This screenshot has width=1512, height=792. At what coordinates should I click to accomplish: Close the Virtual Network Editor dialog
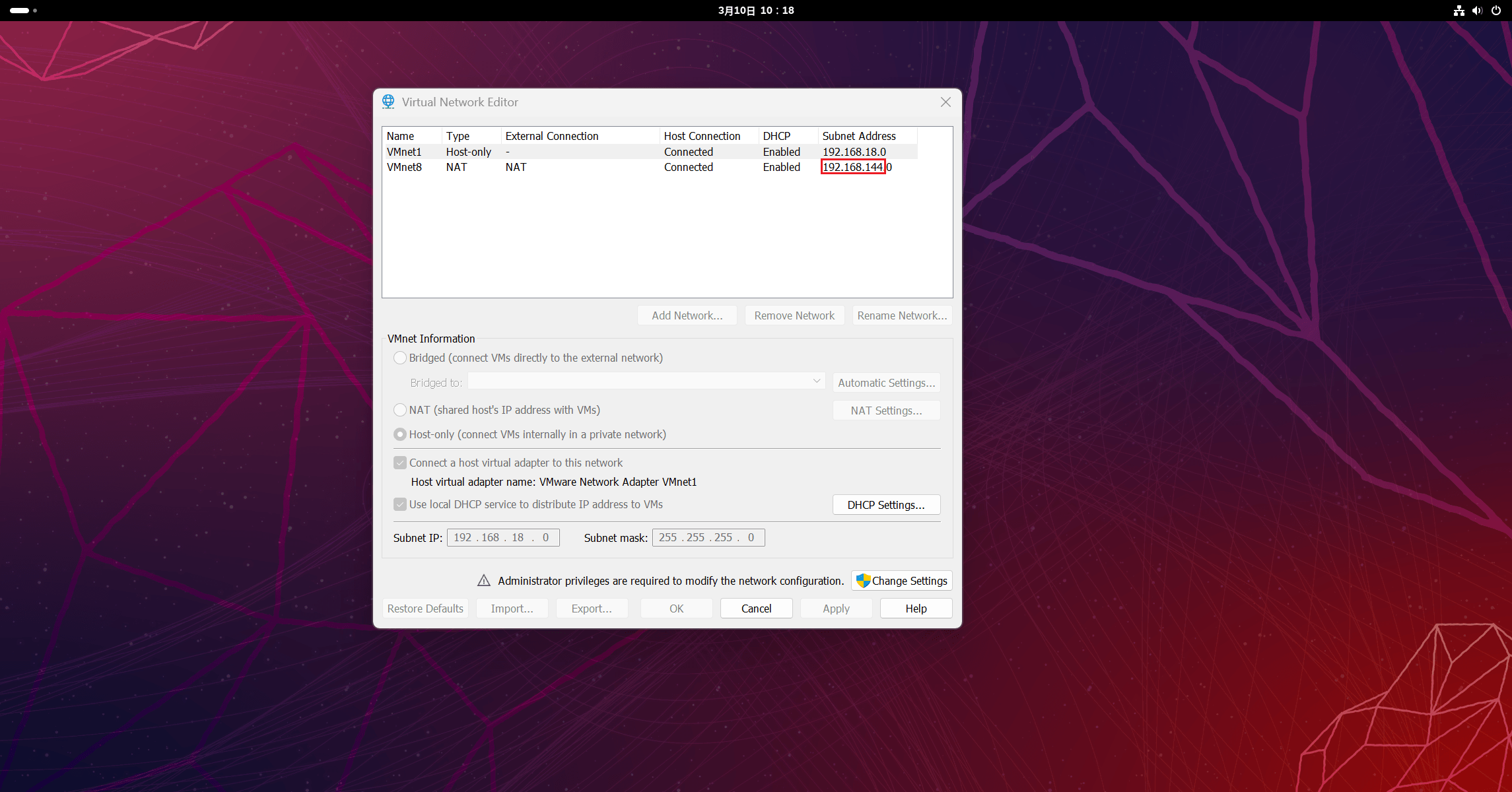click(945, 102)
